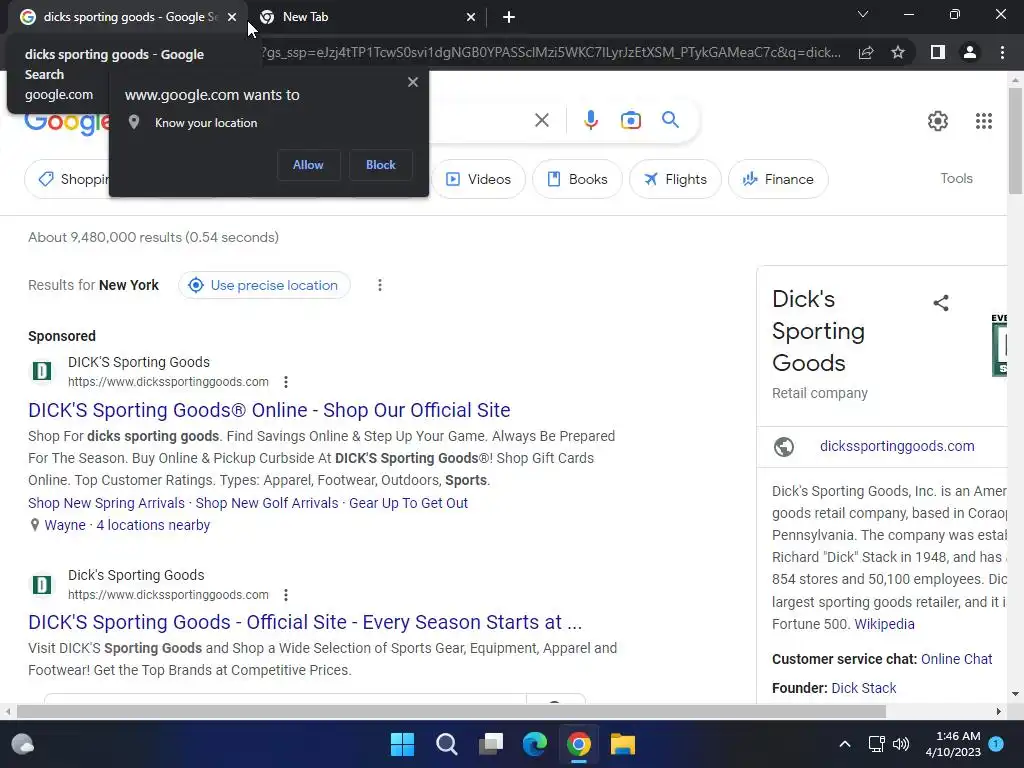Submit search with magnifier icon
1024x768 pixels.
[x=671, y=120]
